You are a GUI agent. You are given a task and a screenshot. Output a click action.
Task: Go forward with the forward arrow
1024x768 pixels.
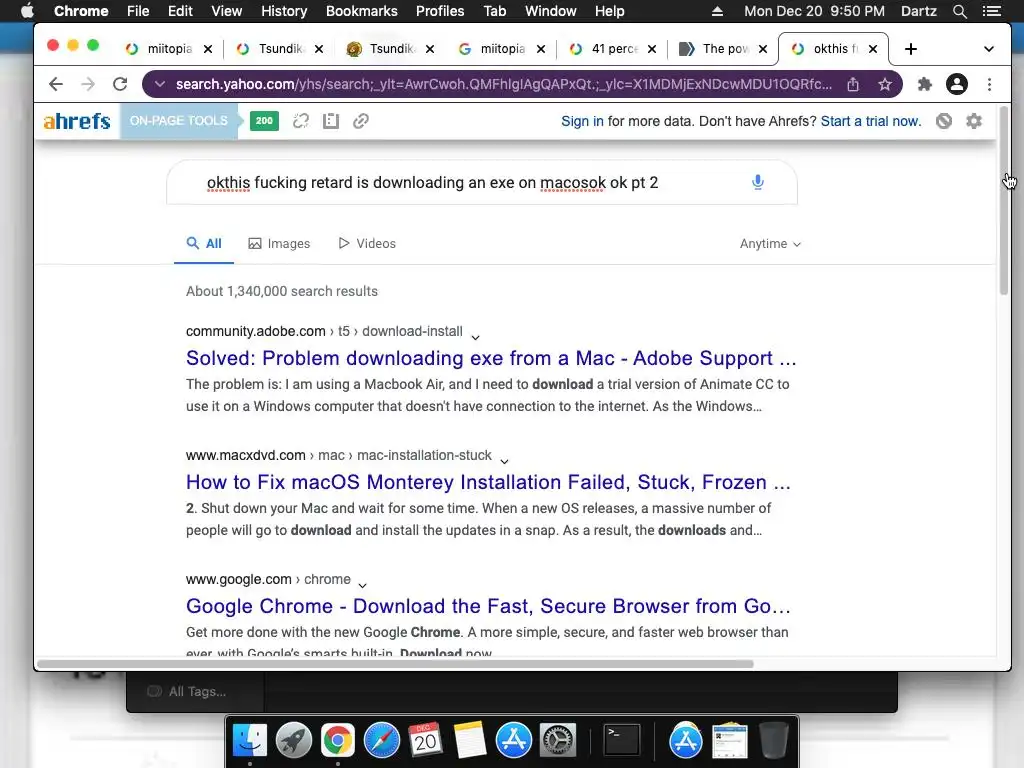[x=88, y=84]
